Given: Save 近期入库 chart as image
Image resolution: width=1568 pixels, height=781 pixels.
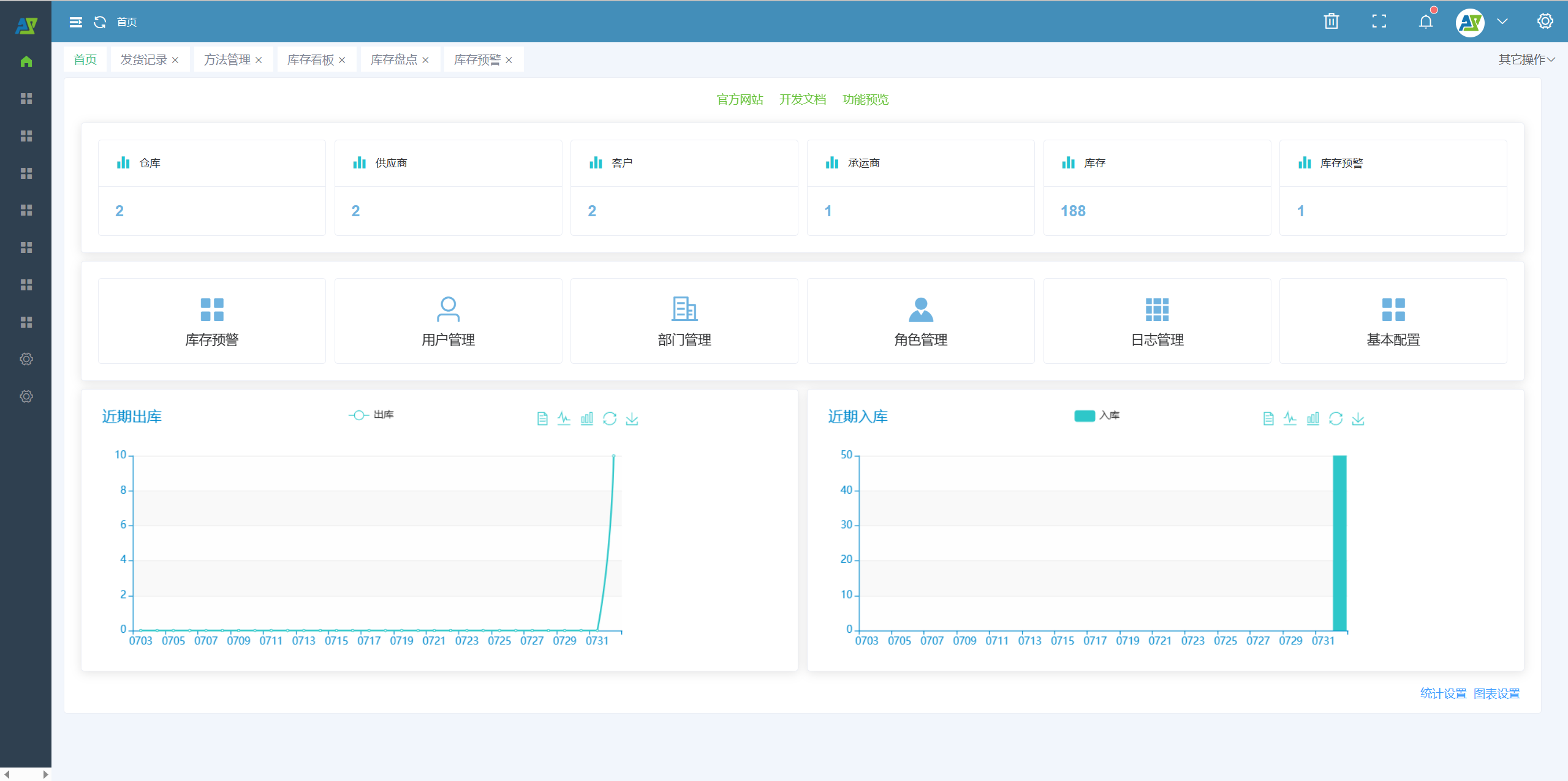Looking at the screenshot, I should click(1358, 418).
